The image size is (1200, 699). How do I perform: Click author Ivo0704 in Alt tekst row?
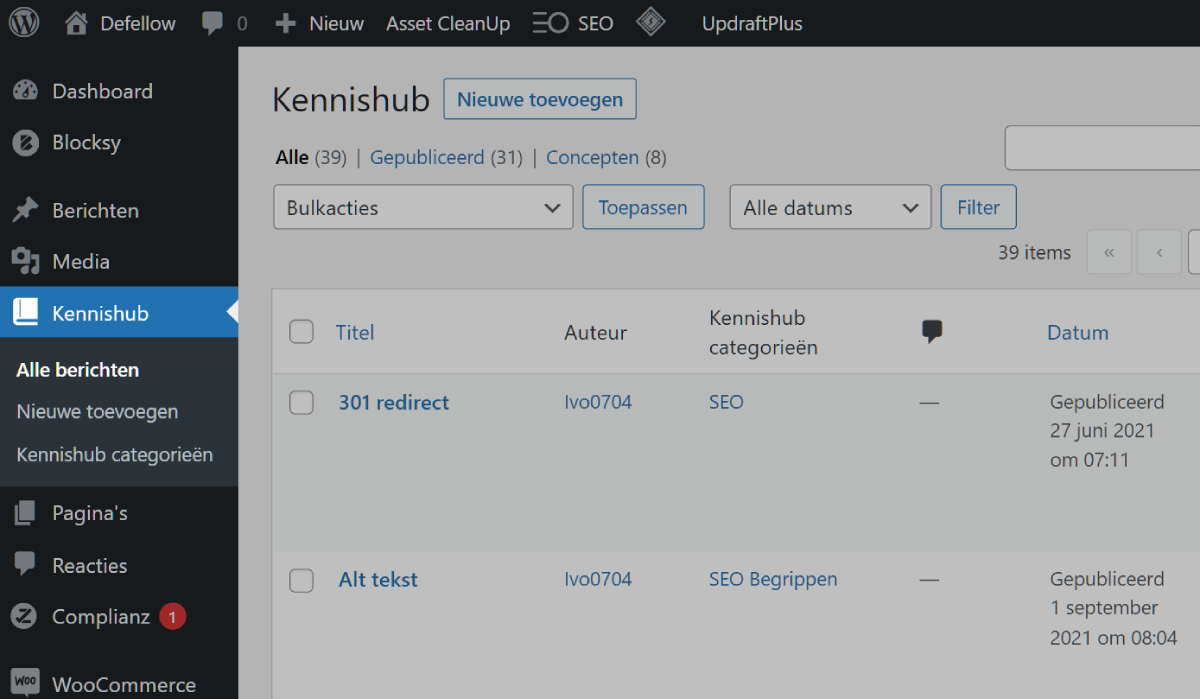(x=598, y=578)
